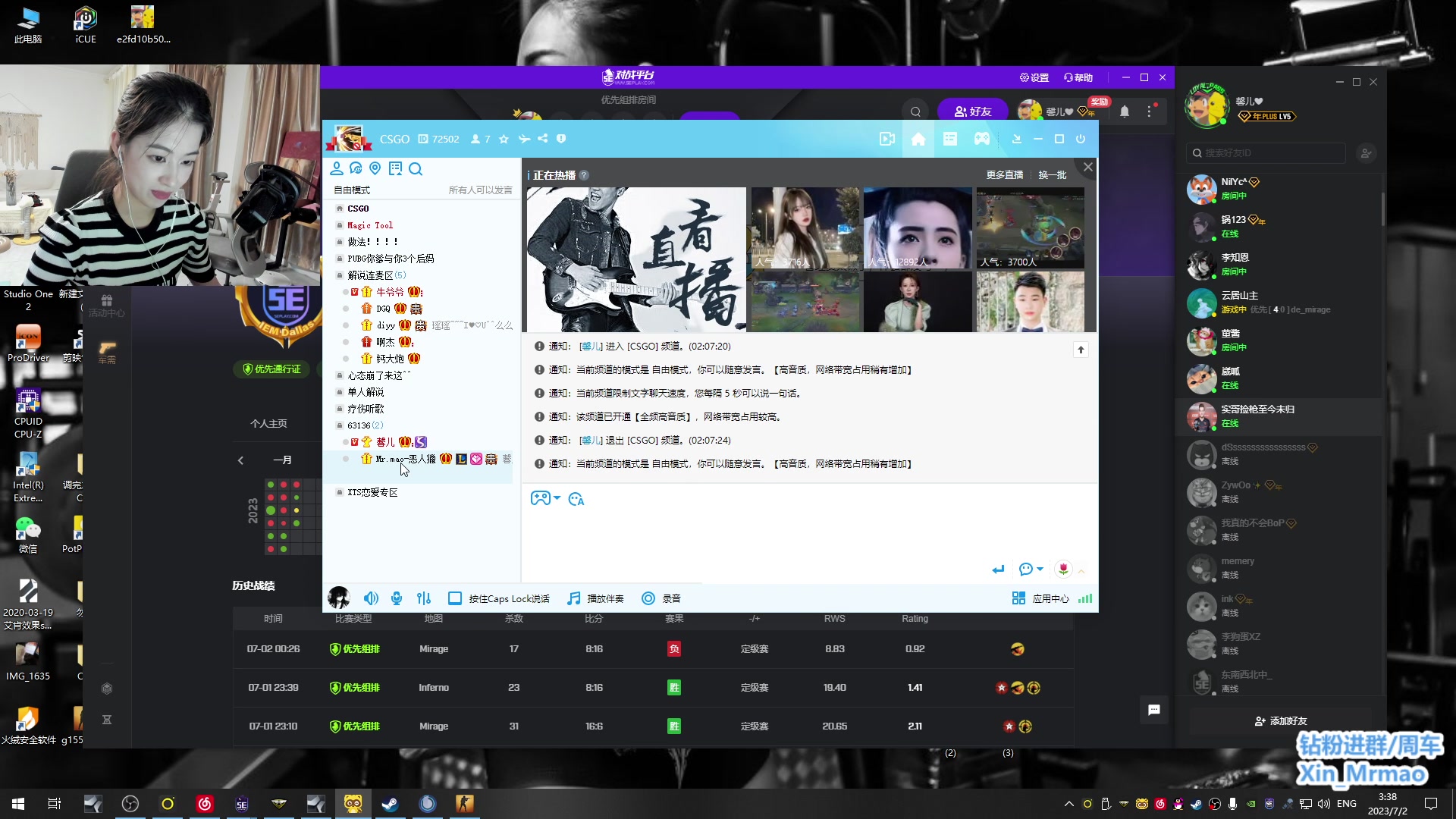1456x819 pixels.
Task: Open the chat bubble icon near match table
Action: tap(1154, 710)
